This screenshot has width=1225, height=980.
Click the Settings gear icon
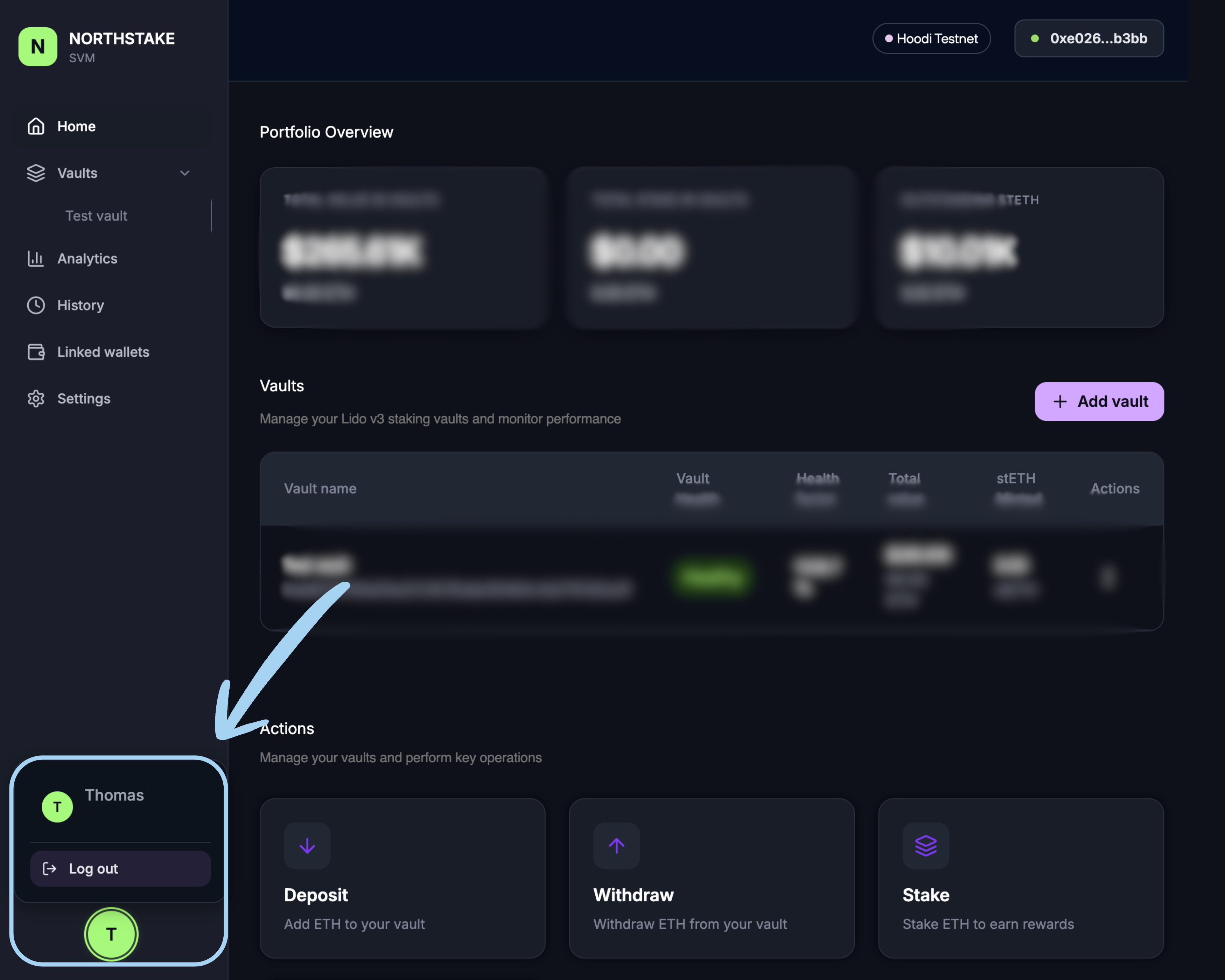point(36,398)
